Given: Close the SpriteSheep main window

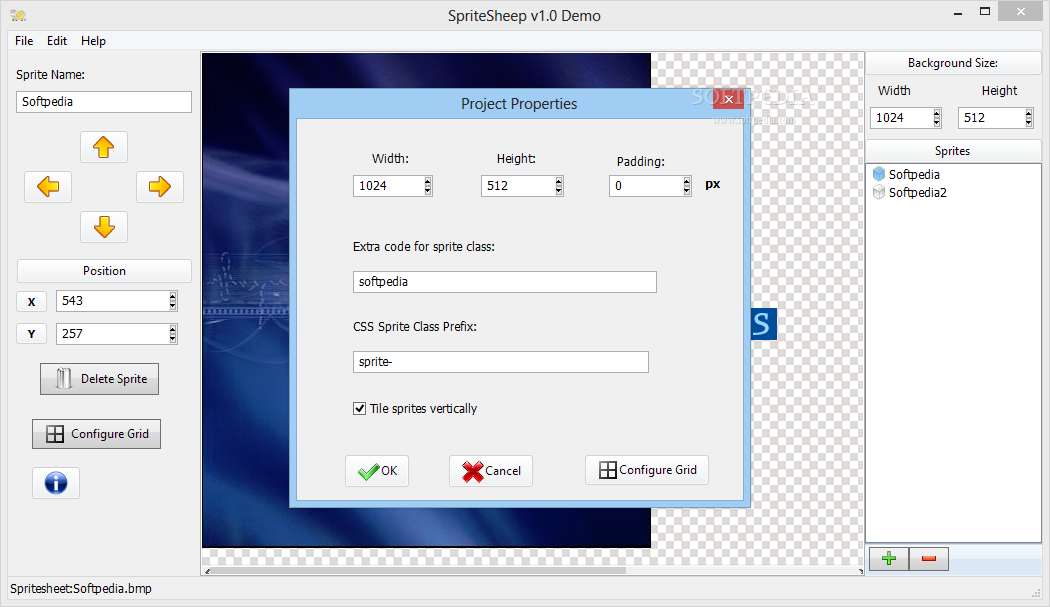Looking at the screenshot, I should click(1021, 11).
